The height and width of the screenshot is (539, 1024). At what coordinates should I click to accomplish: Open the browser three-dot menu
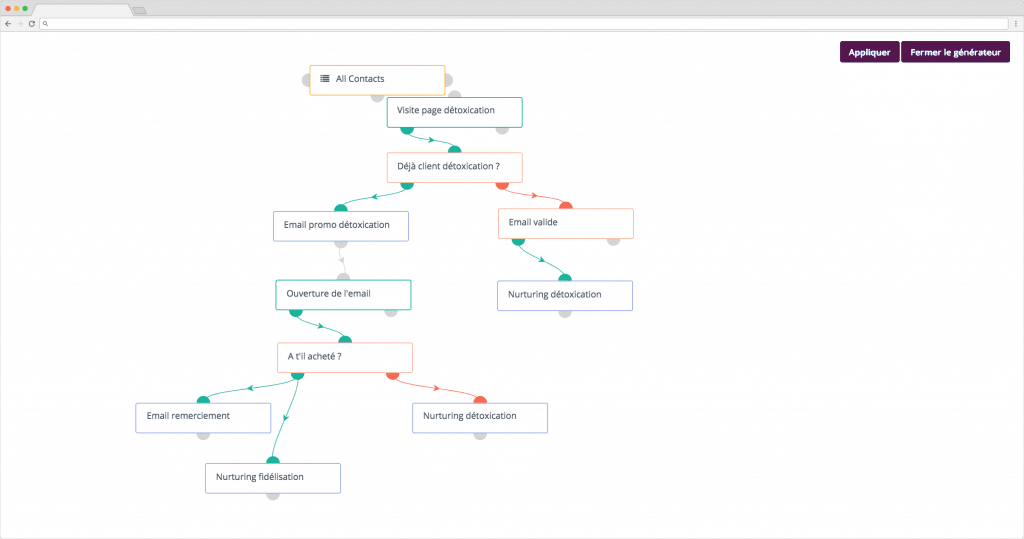(1016, 24)
